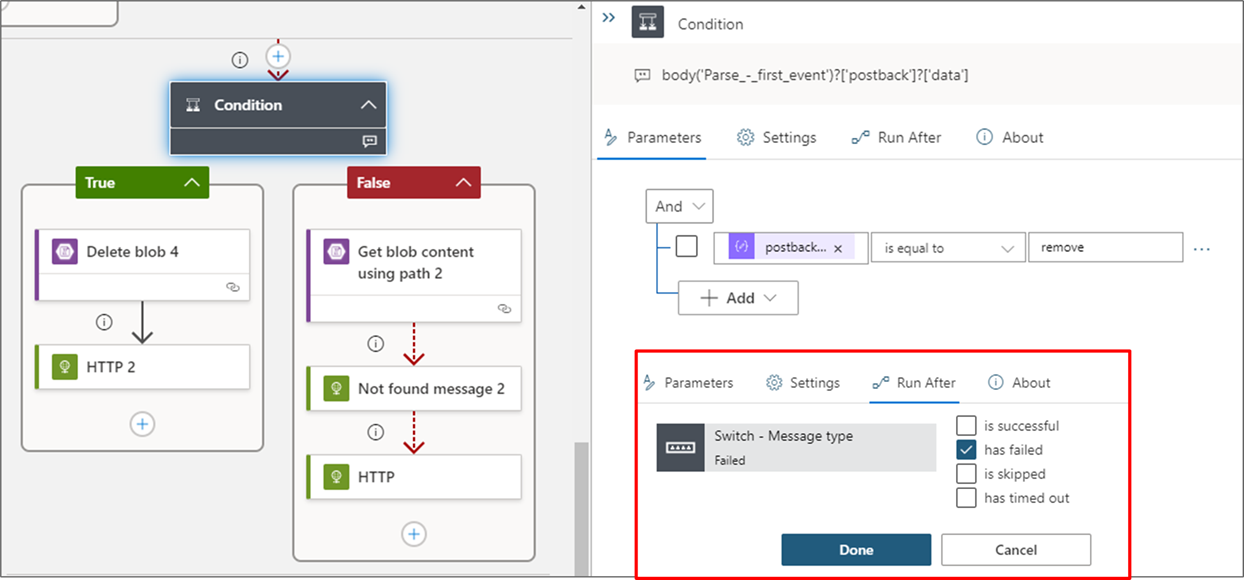Click info icon above the HTTP action

point(375,432)
